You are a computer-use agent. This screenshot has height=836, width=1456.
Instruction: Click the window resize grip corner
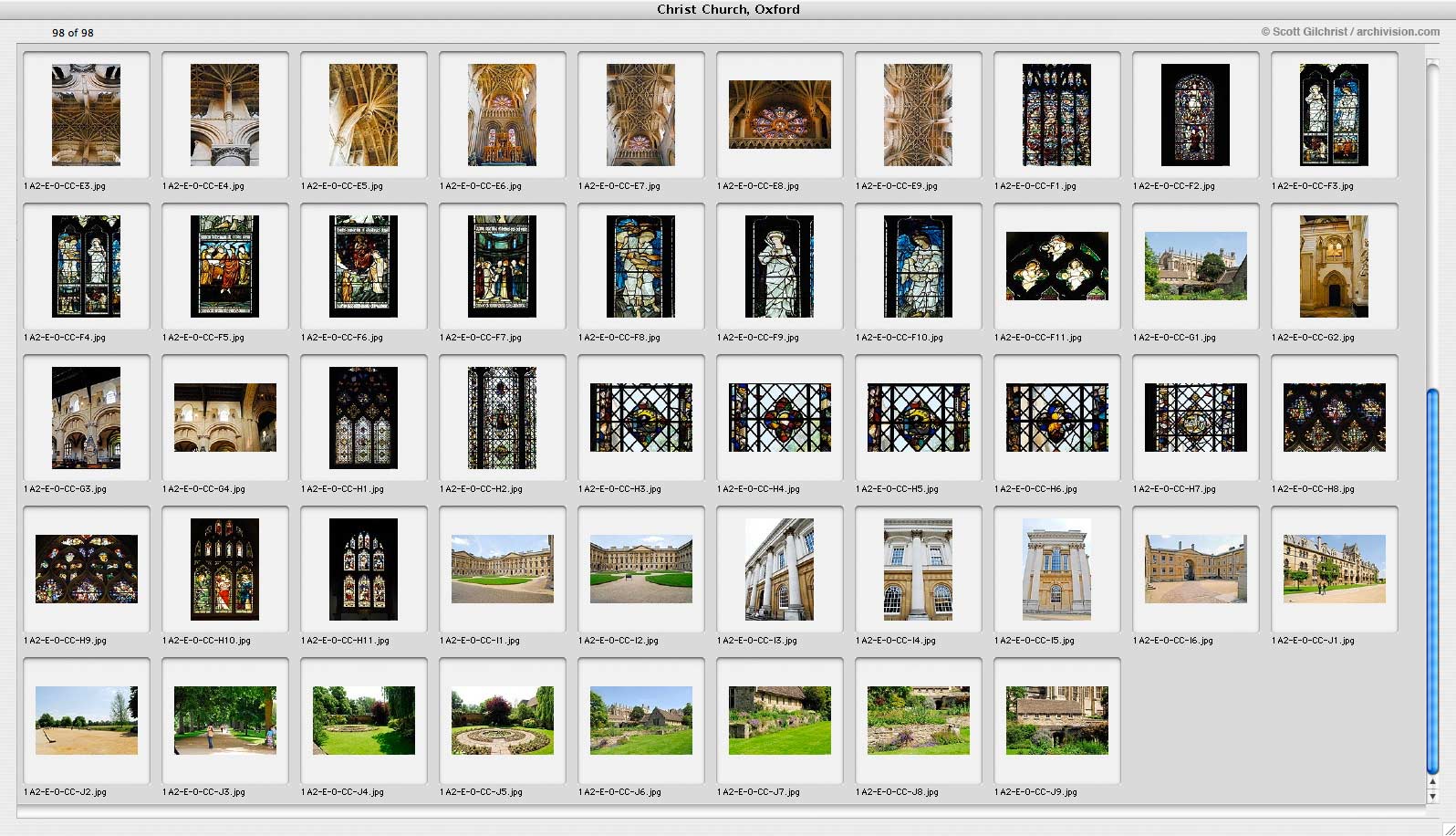tap(1448, 828)
